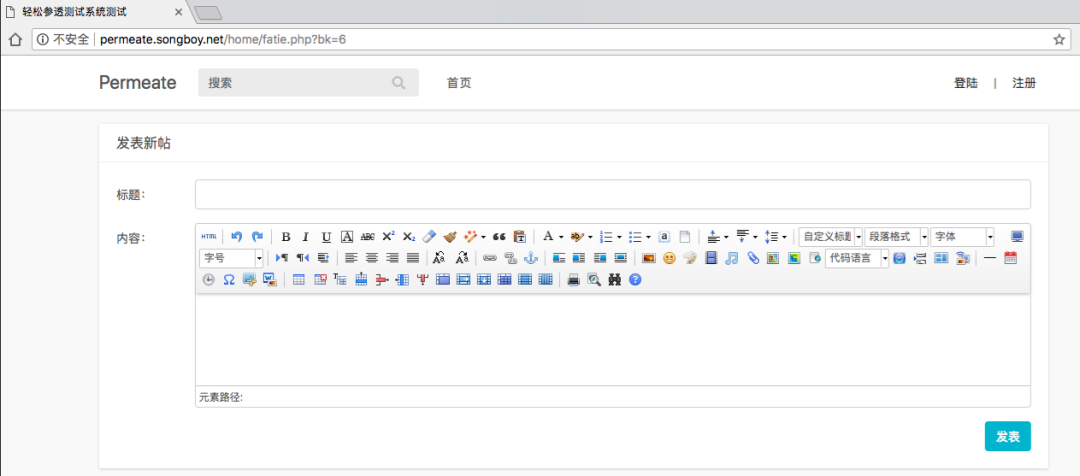Screen dimensions: 1080x476
Task: Open the 段落格式 paragraph format dropdown
Action: click(897, 237)
